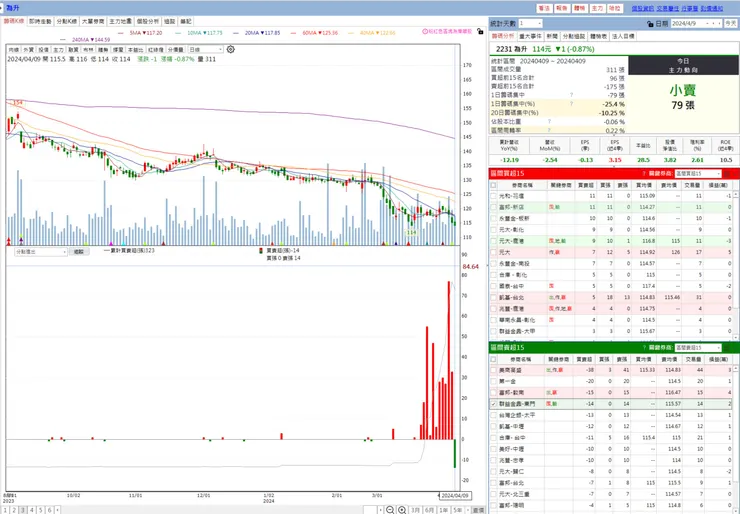The width and height of the screenshot is (740, 514).
Task: Click the 2024/04/09 date marker on axis
Action: coord(455,496)
